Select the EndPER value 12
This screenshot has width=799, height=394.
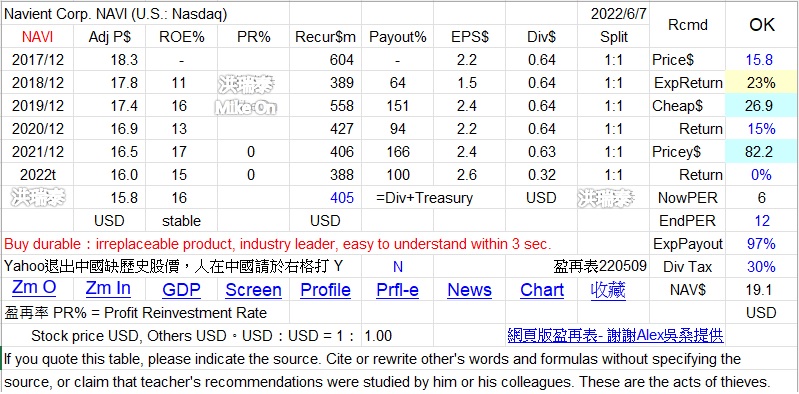pyautogui.click(x=762, y=221)
